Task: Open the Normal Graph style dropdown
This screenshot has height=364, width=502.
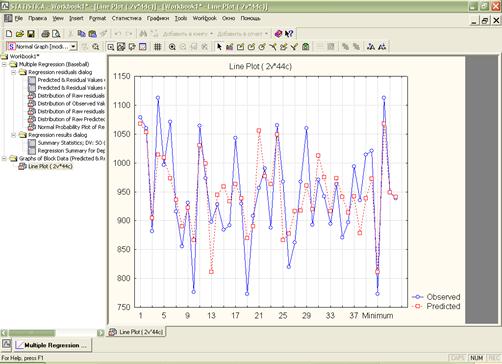Action: click(74, 47)
